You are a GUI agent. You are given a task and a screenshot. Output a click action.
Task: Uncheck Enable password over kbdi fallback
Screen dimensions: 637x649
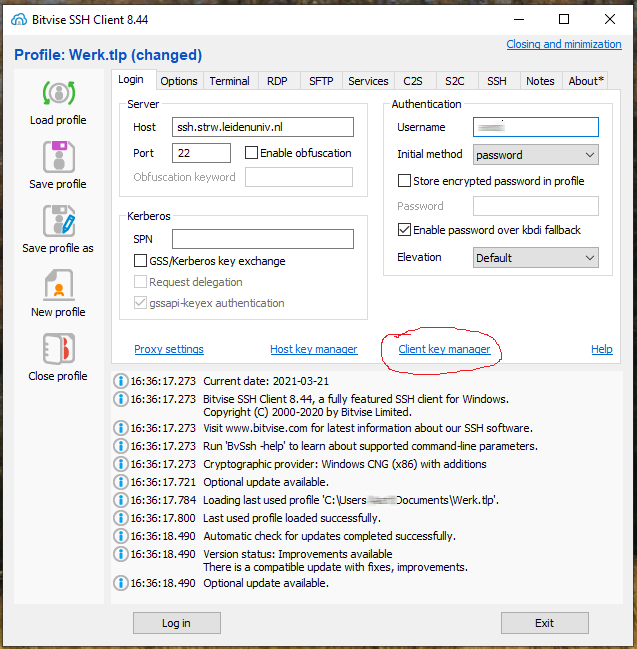[405, 230]
